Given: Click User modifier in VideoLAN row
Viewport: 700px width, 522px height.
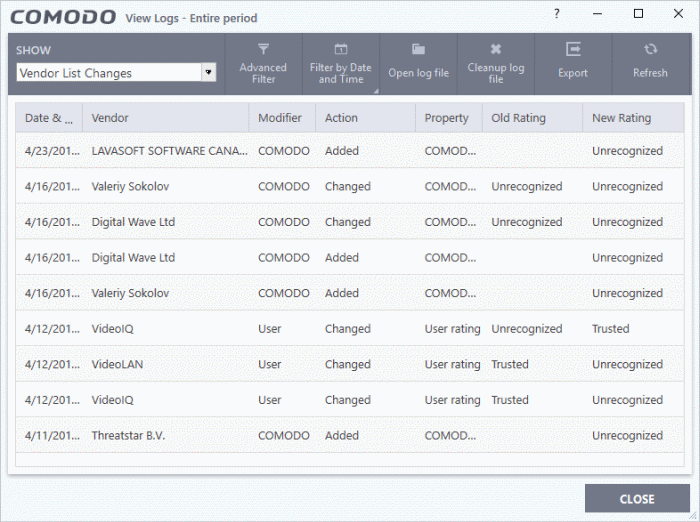Looking at the screenshot, I should coord(270,364).
